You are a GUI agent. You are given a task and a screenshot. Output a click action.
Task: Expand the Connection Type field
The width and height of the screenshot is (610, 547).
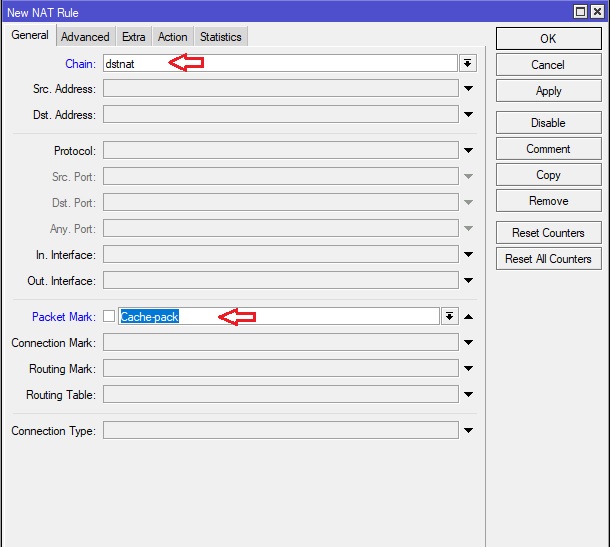click(468, 430)
